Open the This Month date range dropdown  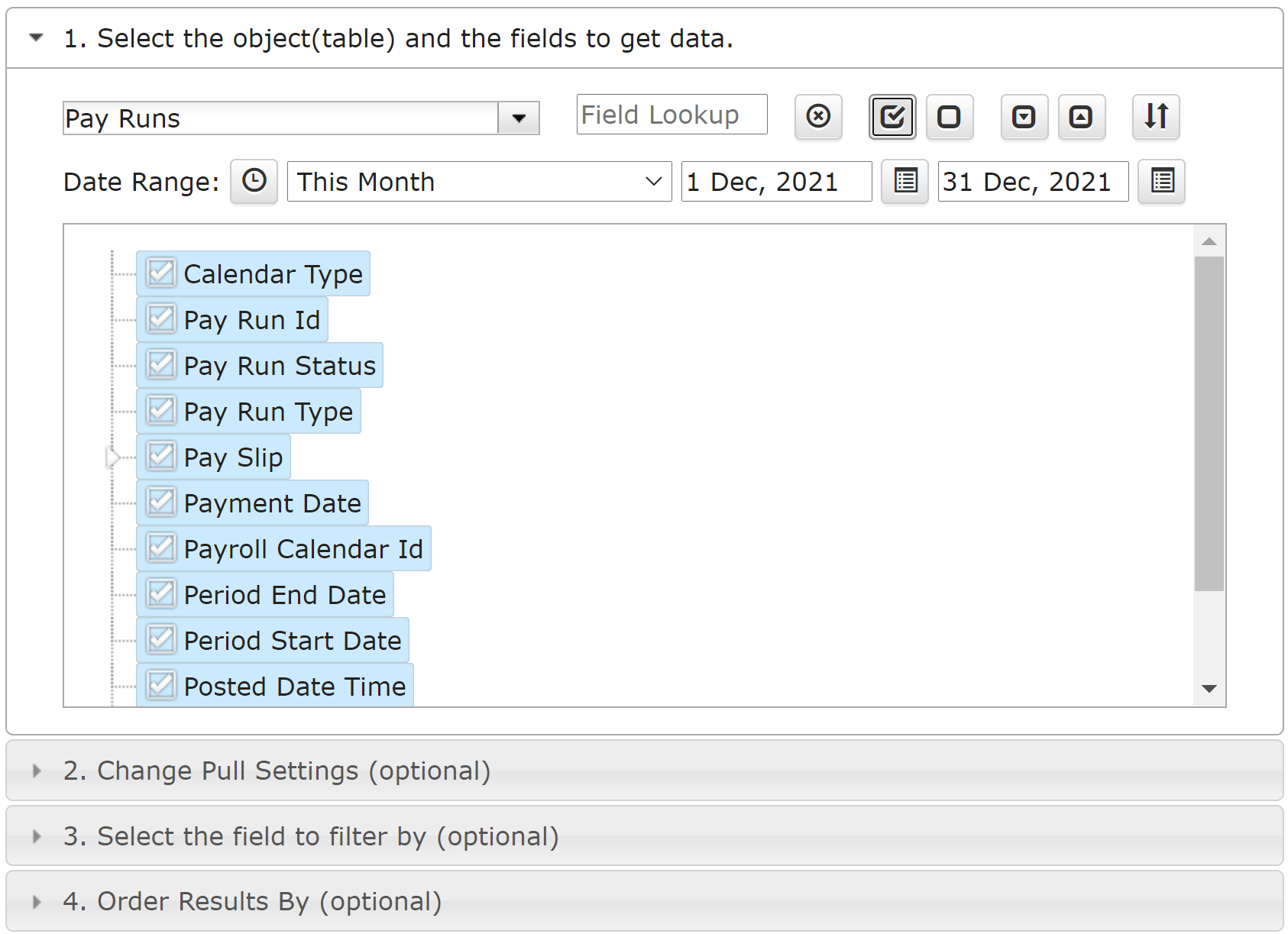[x=480, y=182]
